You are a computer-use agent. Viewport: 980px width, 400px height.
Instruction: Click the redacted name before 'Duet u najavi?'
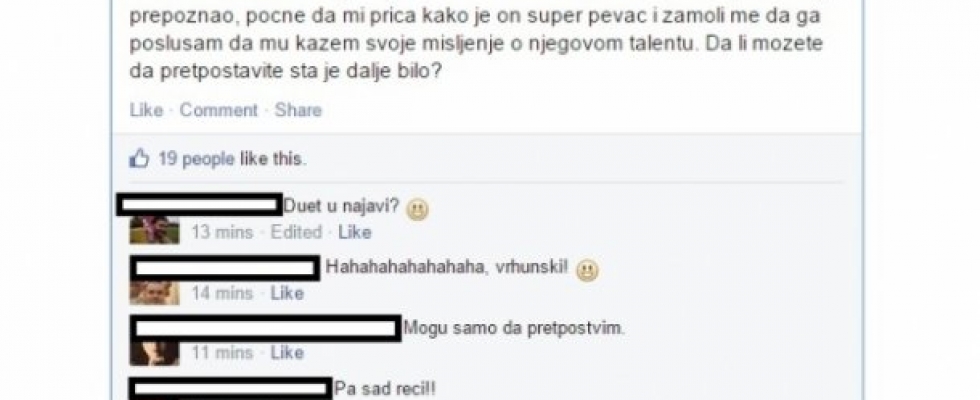click(199, 204)
